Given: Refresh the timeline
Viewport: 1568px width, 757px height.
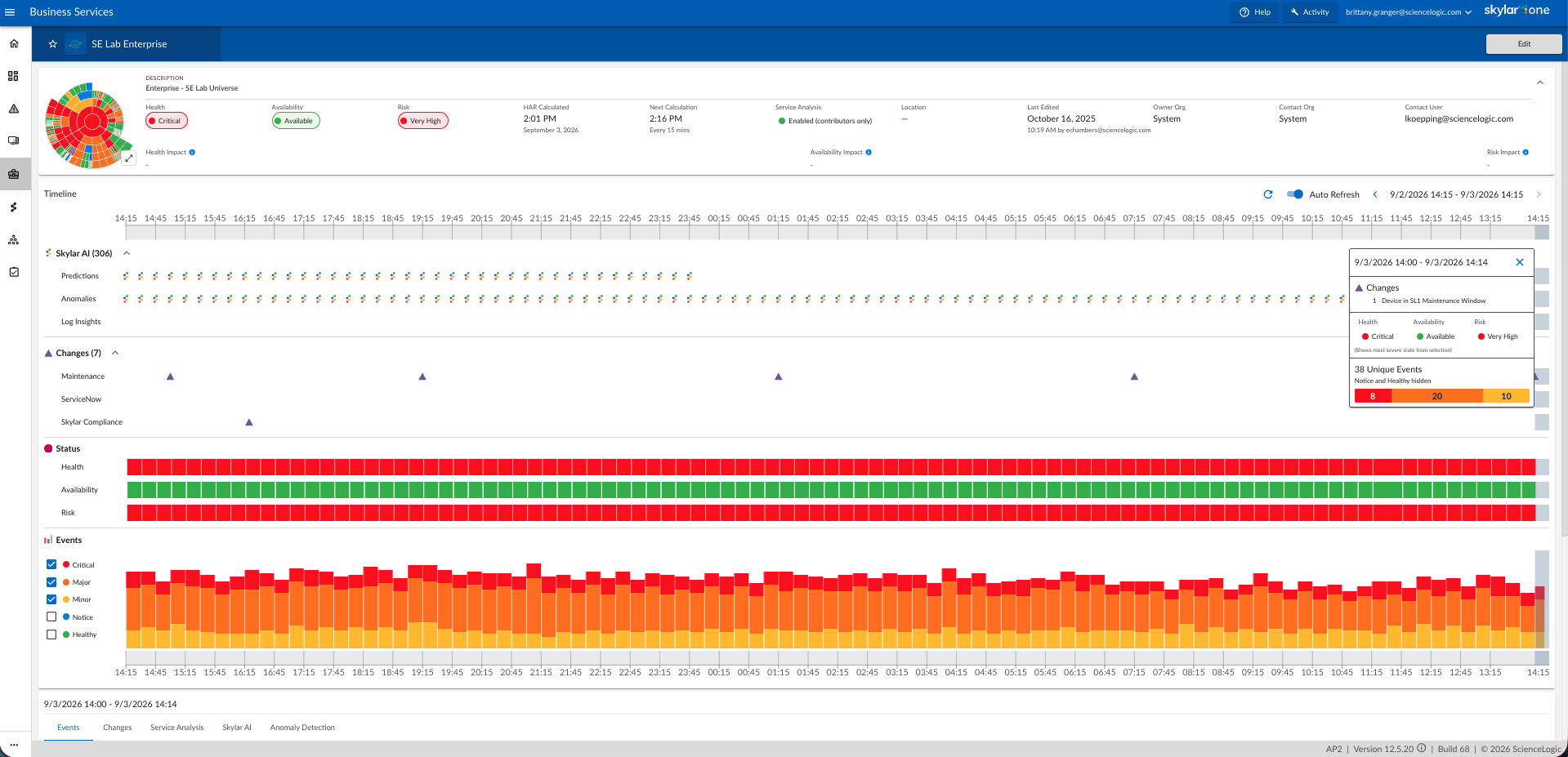Looking at the screenshot, I should tap(1268, 194).
